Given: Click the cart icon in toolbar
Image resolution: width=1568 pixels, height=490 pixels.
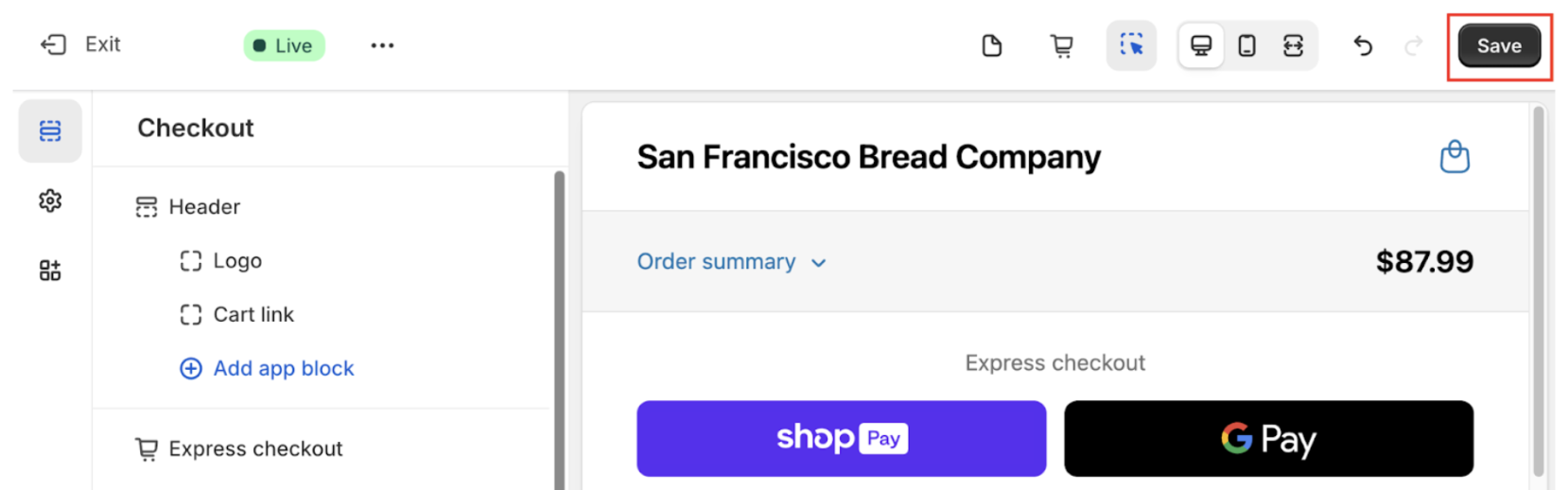Looking at the screenshot, I should [x=1061, y=45].
